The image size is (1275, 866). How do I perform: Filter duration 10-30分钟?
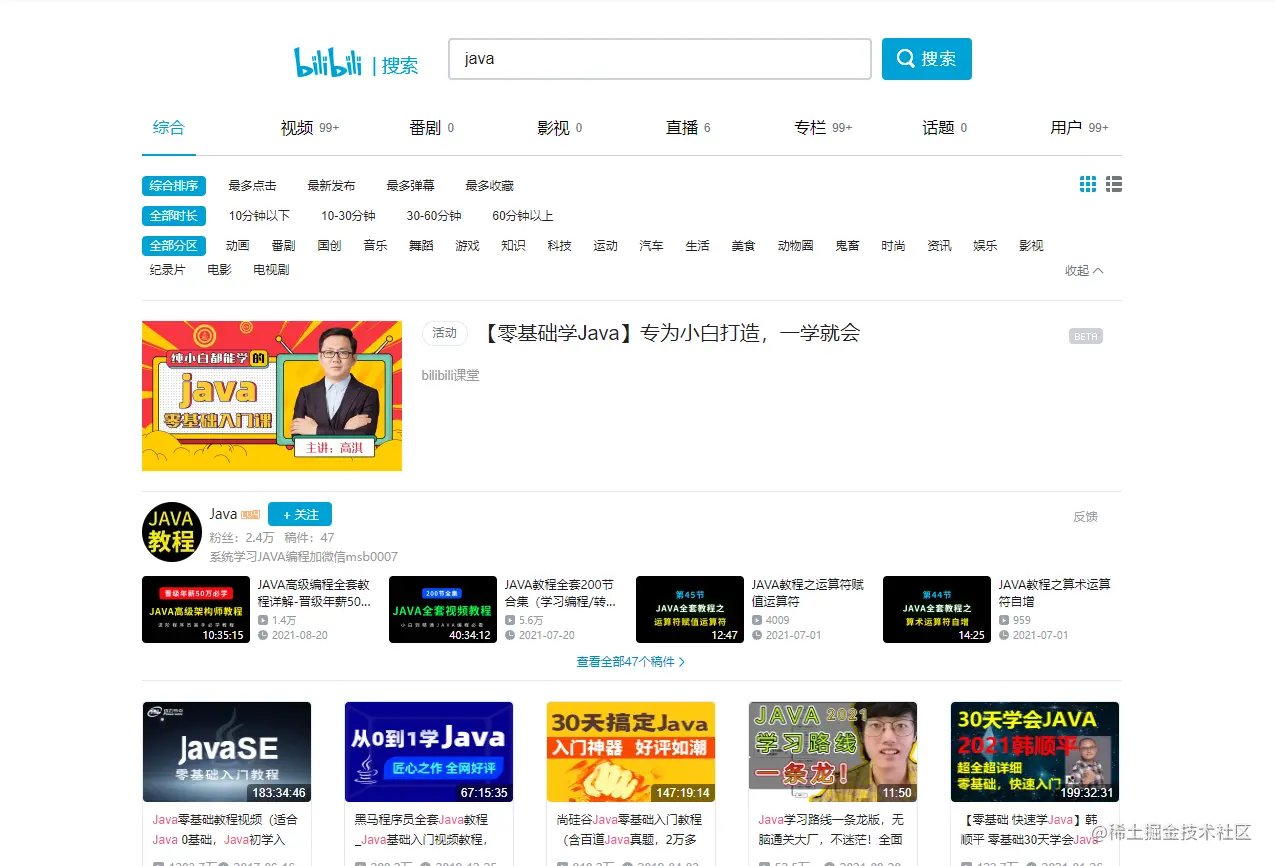pos(348,216)
